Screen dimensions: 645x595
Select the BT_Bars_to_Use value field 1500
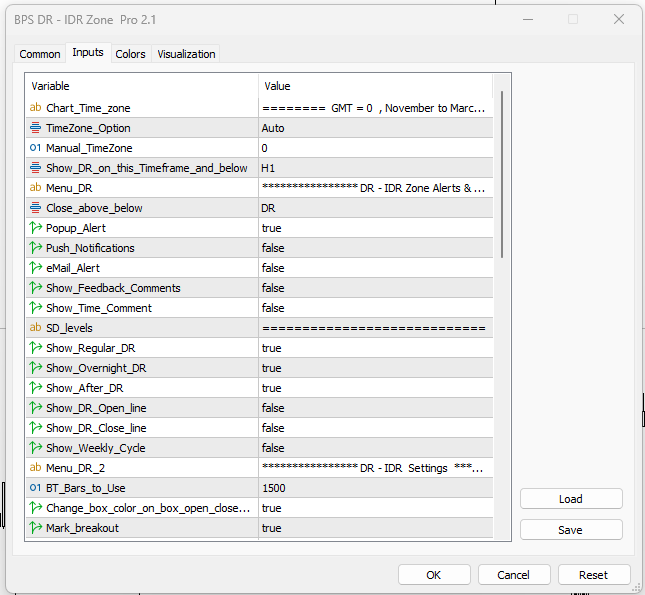[375, 488]
